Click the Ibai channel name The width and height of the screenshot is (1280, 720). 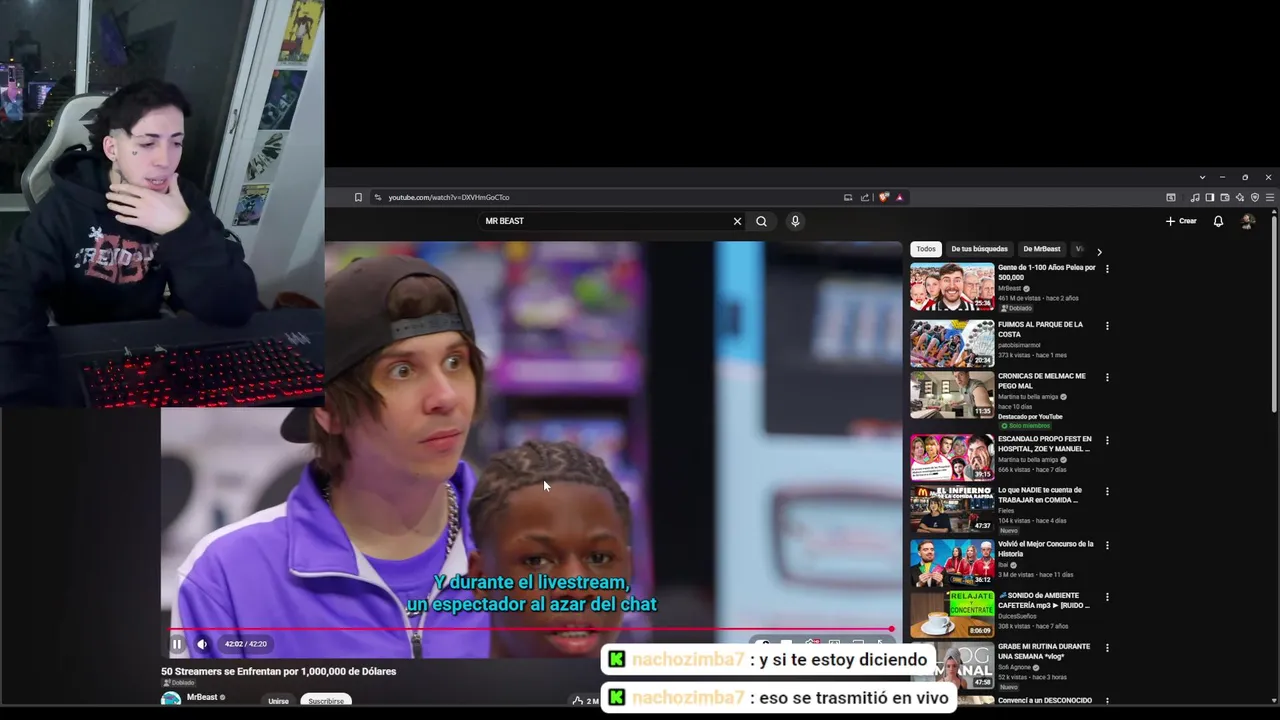(x=1005, y=565)
